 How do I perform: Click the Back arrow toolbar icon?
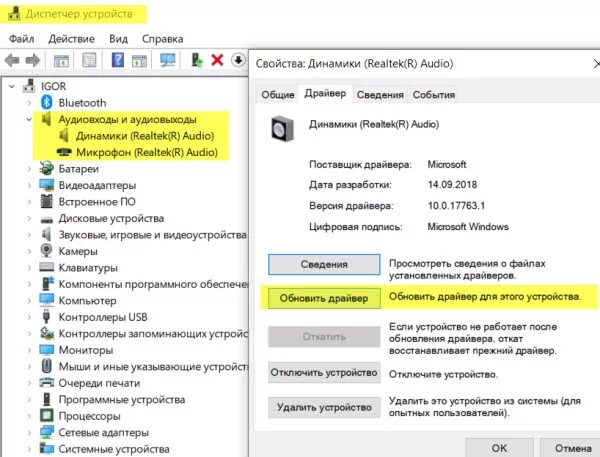[x=12, y=60]
